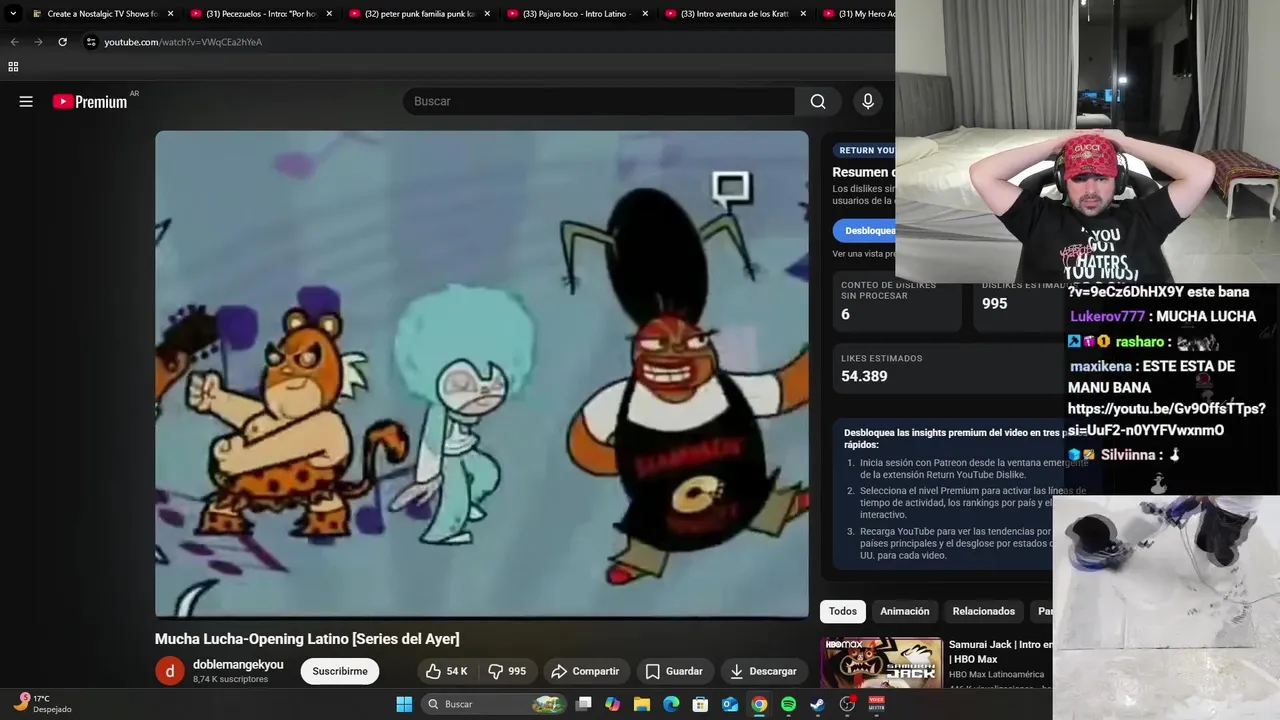Start voice search with microphone icon
This screenshot has height=720, width=1280.
(x=868, y=101)
